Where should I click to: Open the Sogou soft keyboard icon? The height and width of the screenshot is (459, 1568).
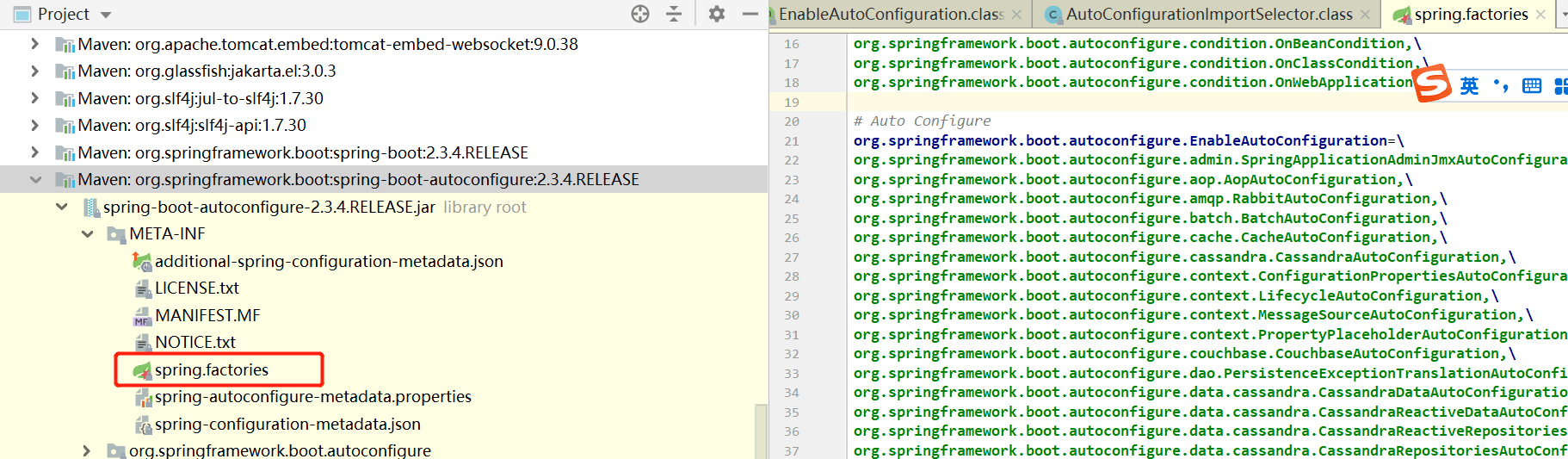1532,85
